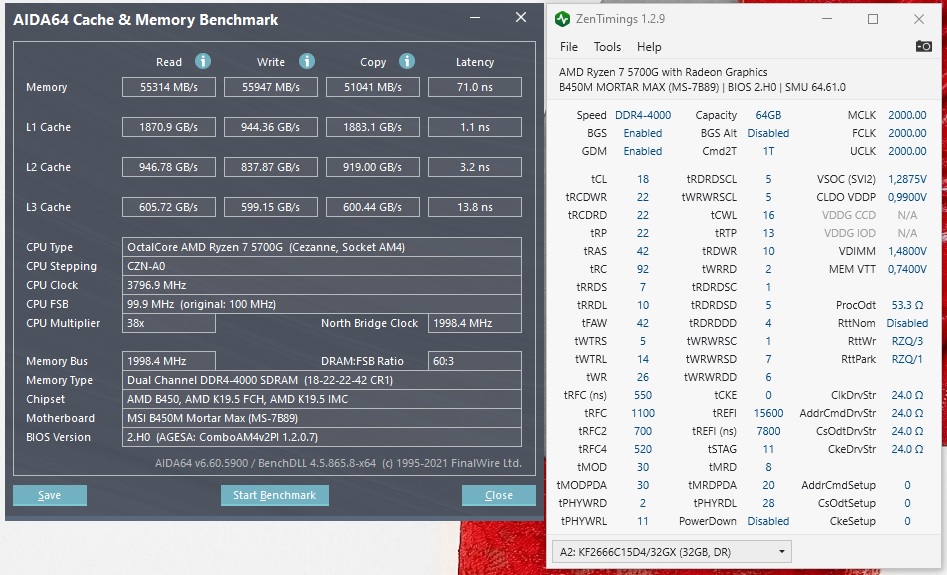Viewport: 947px width, 575px height.
Task: Click the L2 Cache Write value 837.87 GB/s
Action: tap(271, 167)
